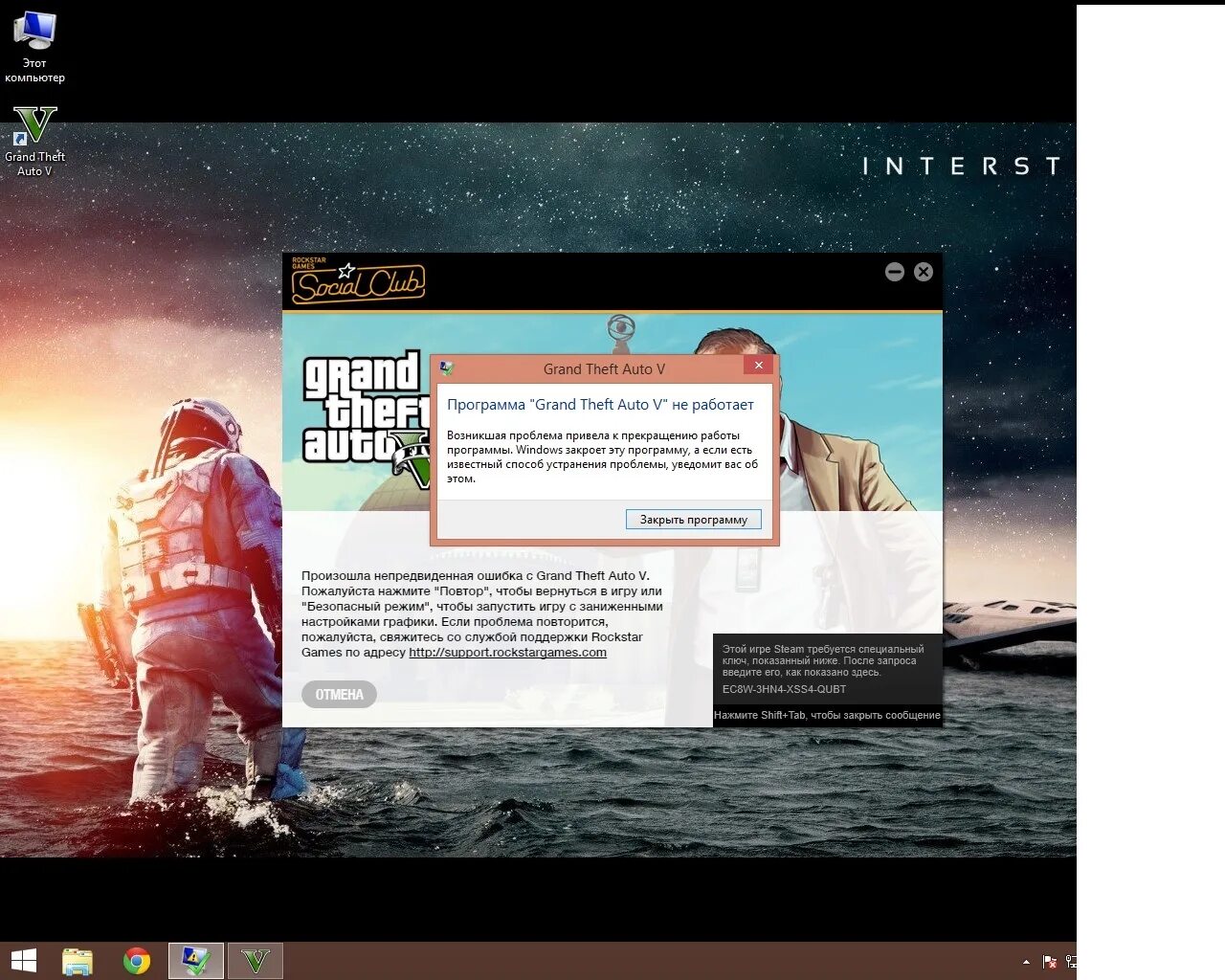1225x980 pixels.
Task: Select the Grand Theft Auto V desktop shortcut
Action: pos(34,142)
